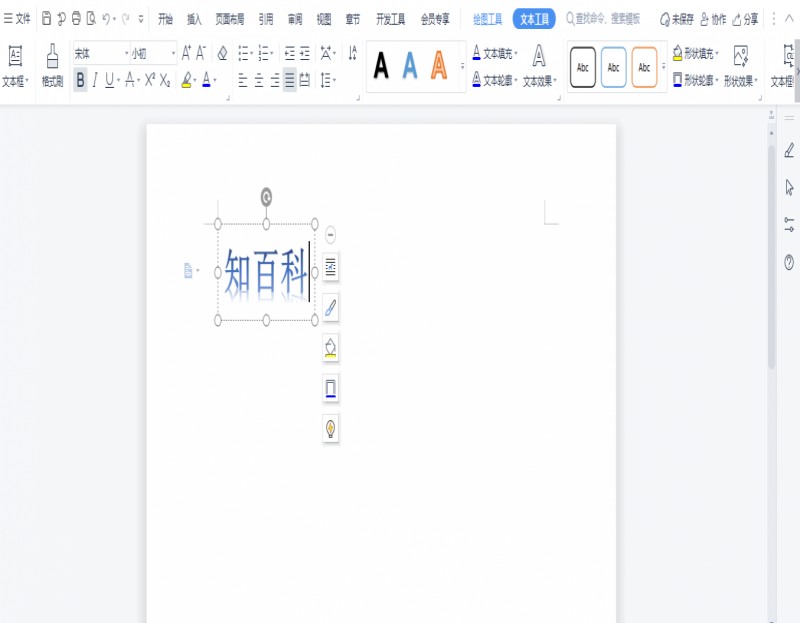Click the 未保存 status button

click(x=677, y=19)
